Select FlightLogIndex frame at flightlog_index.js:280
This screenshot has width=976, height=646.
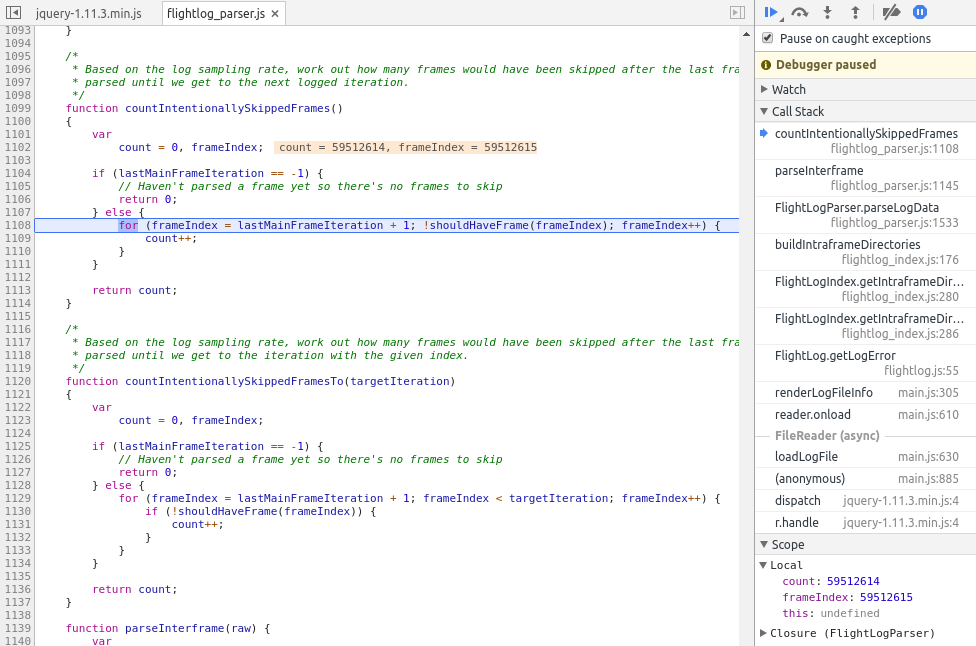[865, 289]
